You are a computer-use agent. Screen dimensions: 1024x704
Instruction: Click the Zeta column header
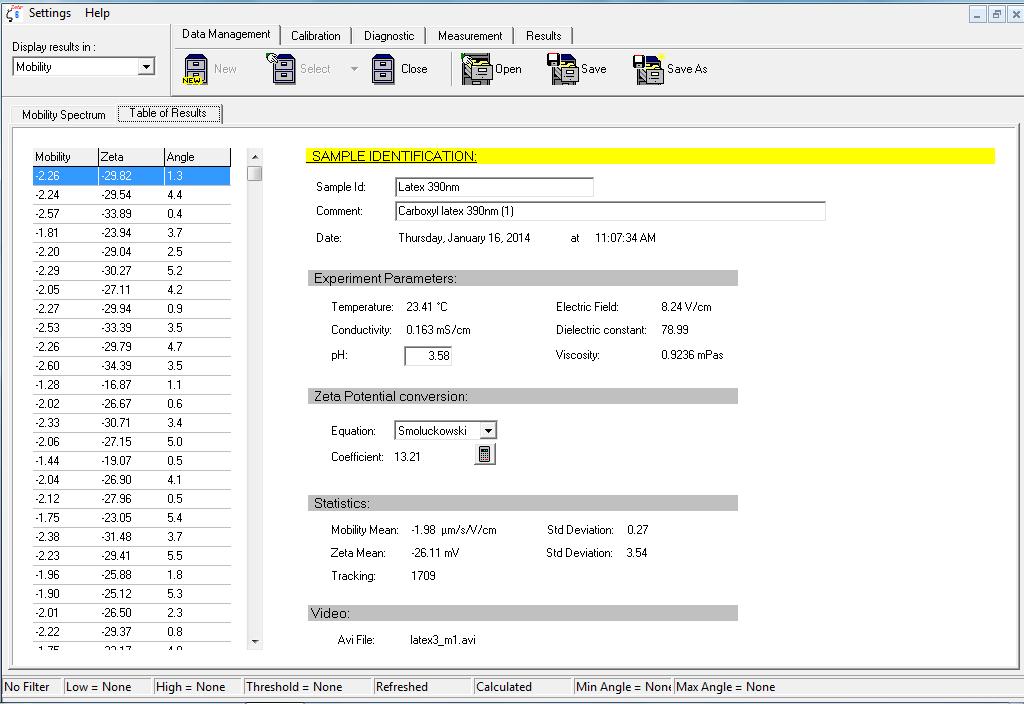pyautogui.click(x=130, y=157)
